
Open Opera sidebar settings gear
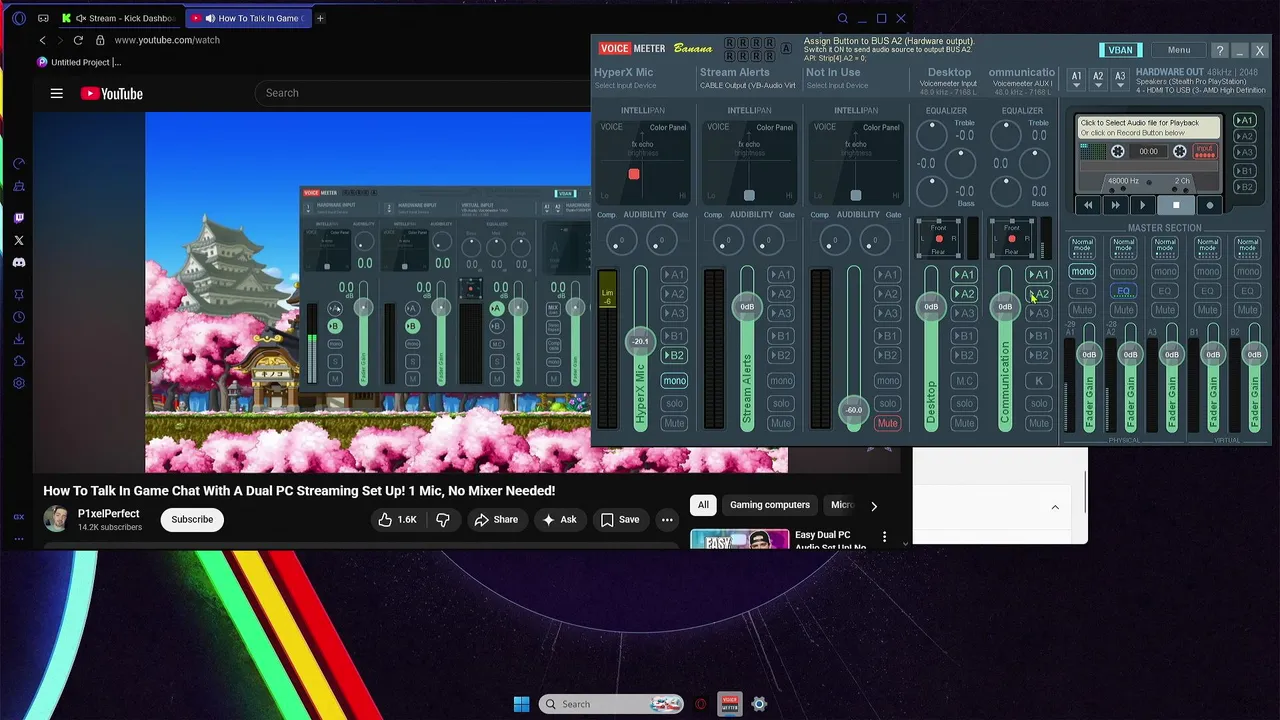pyautogui.click(x=19, y=383)
